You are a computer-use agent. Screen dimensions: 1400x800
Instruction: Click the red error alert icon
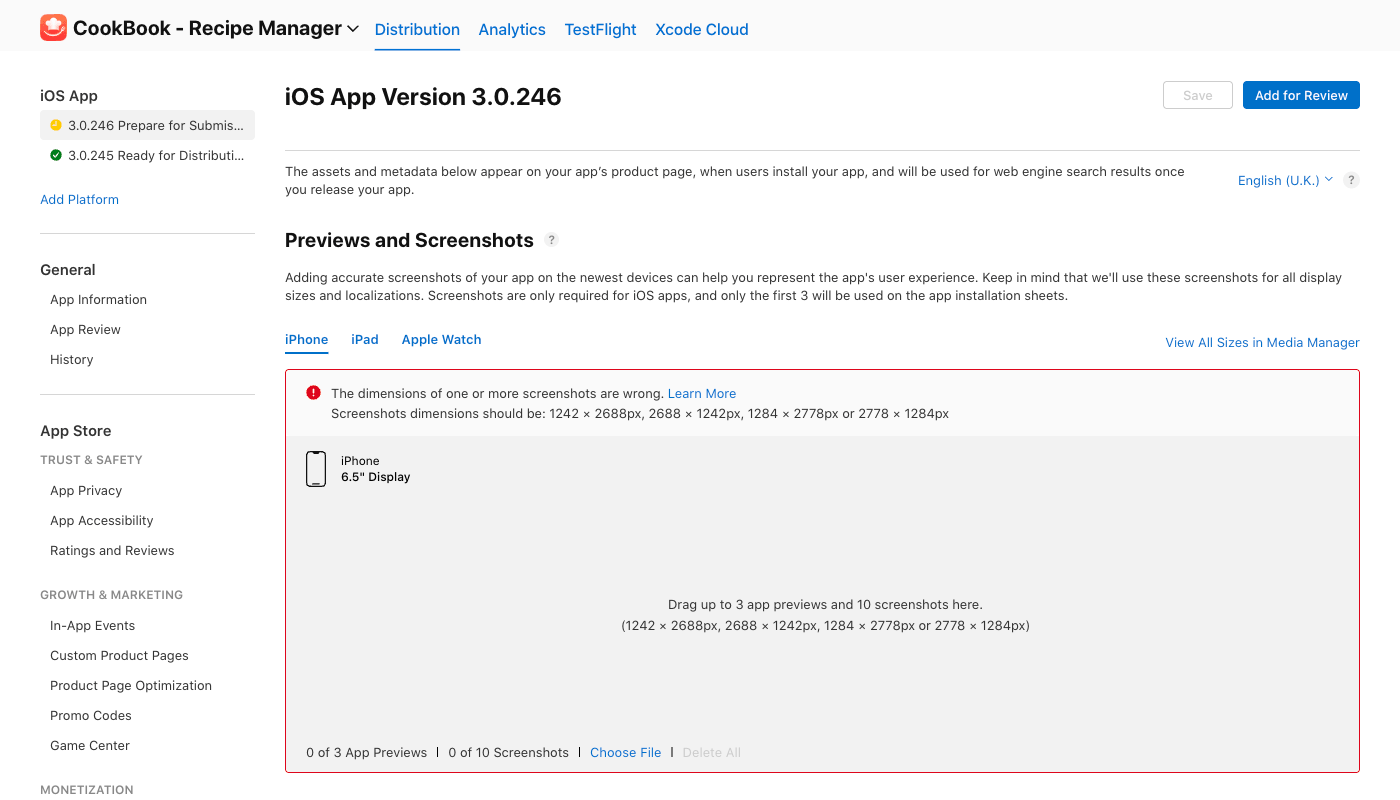click(x=314, y=393)
